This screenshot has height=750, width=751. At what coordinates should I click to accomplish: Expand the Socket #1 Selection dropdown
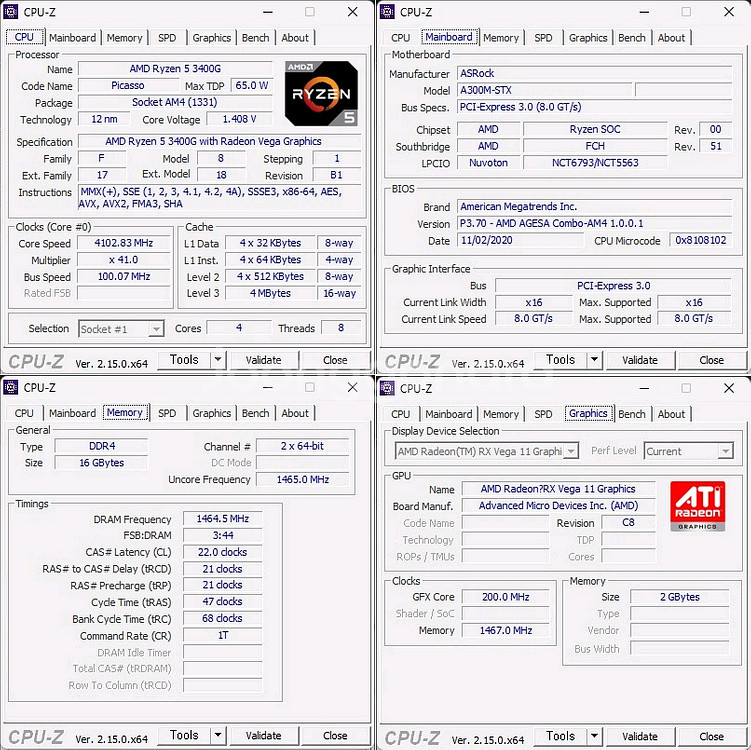(155, 329)
